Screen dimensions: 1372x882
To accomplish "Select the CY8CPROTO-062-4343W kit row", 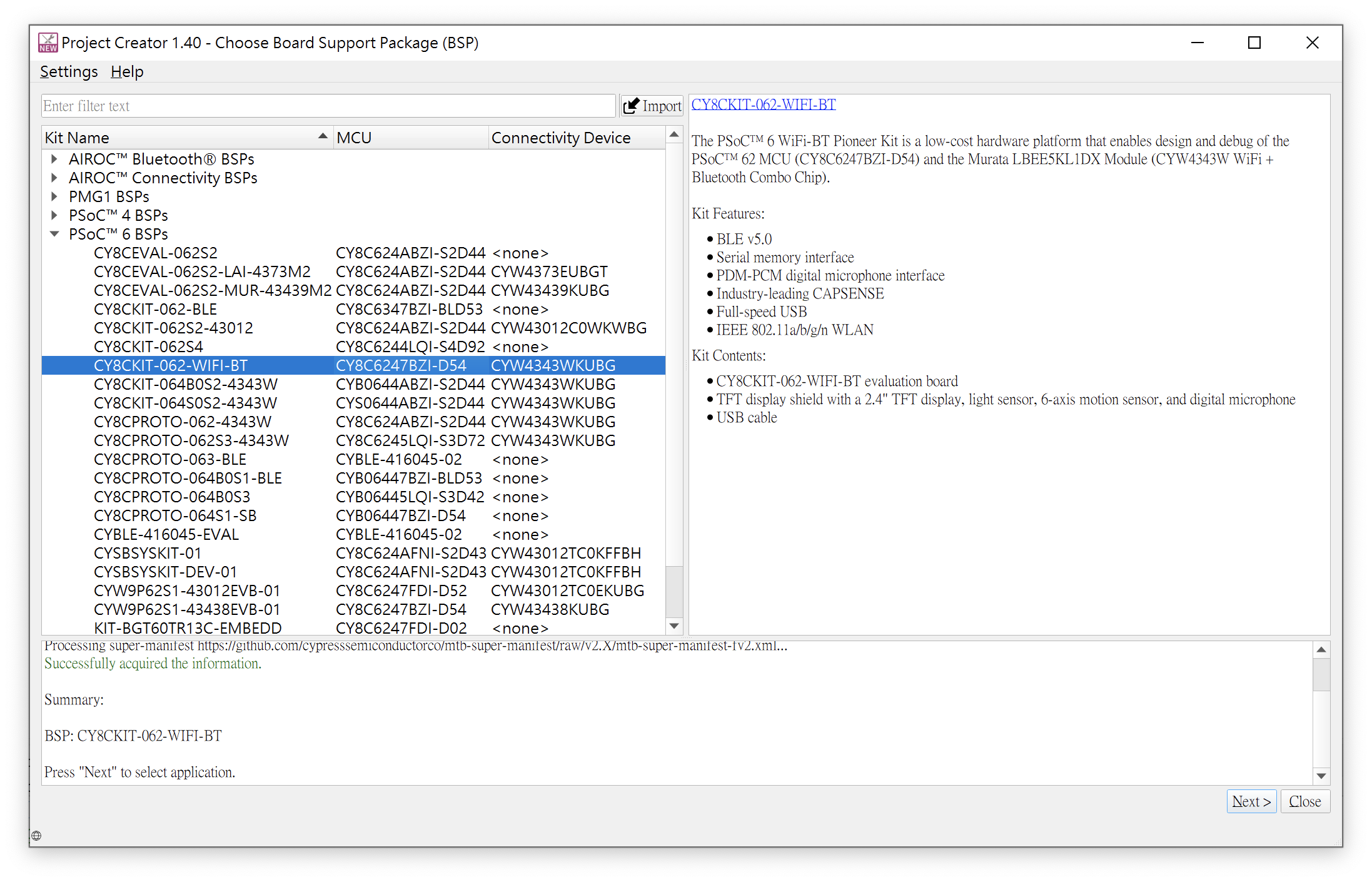I will click(x=353, y=422).
